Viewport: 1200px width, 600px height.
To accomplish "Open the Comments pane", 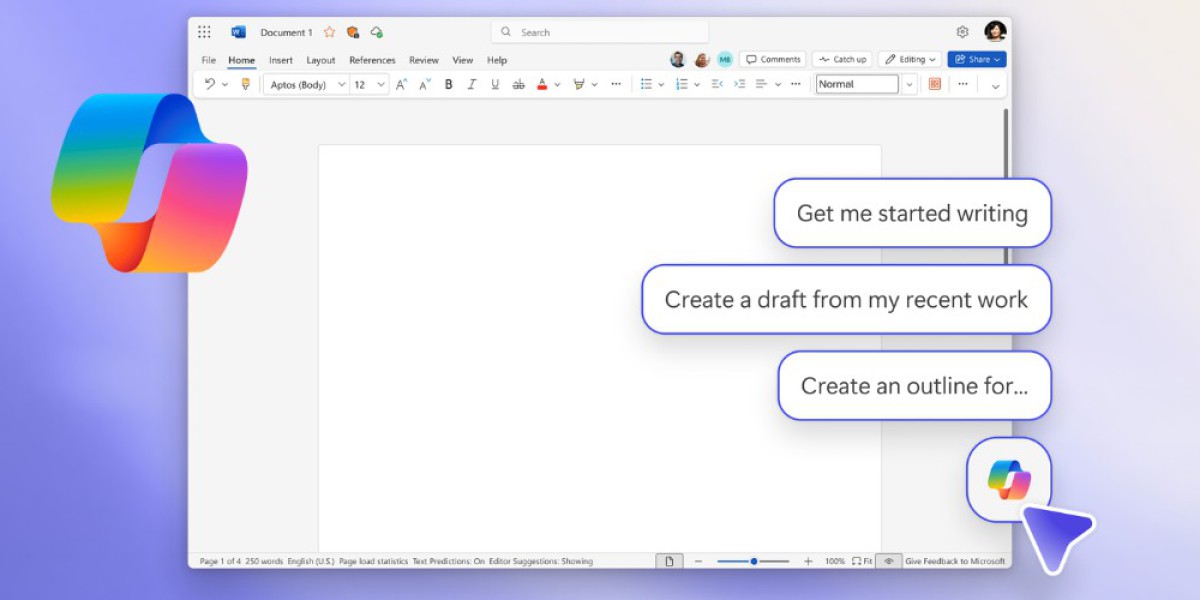I will [773, 59].
